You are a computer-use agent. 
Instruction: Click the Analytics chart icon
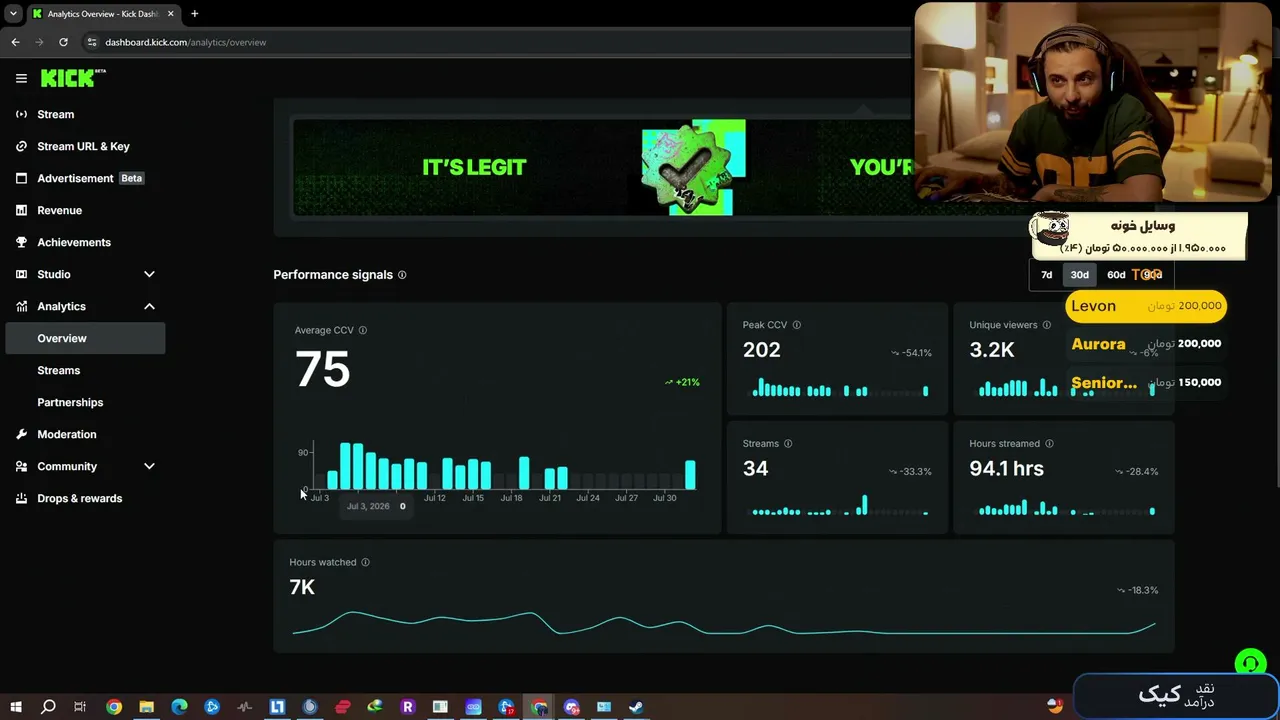point(21,306)
